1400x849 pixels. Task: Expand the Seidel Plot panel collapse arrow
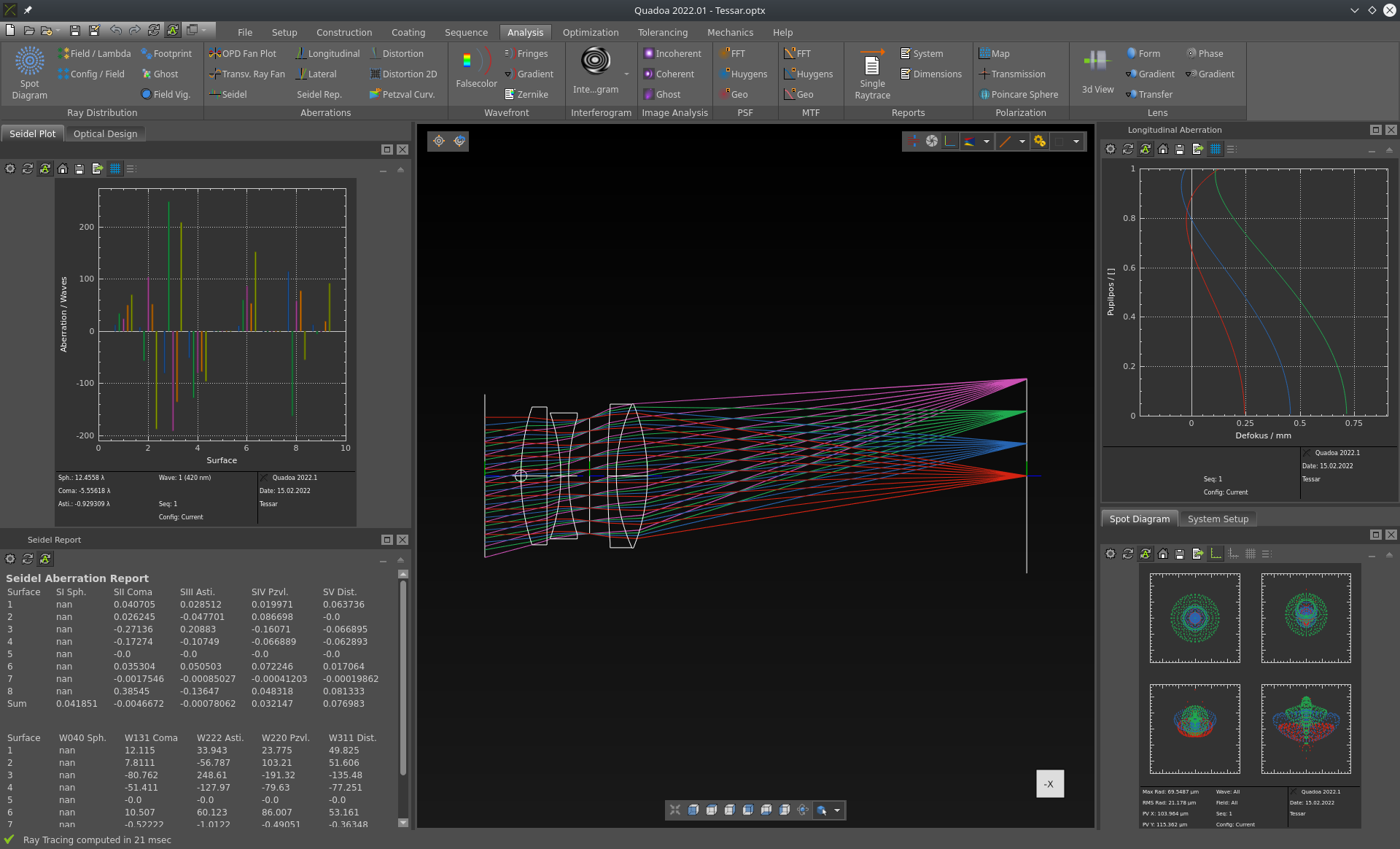click(x=400, y=169)
